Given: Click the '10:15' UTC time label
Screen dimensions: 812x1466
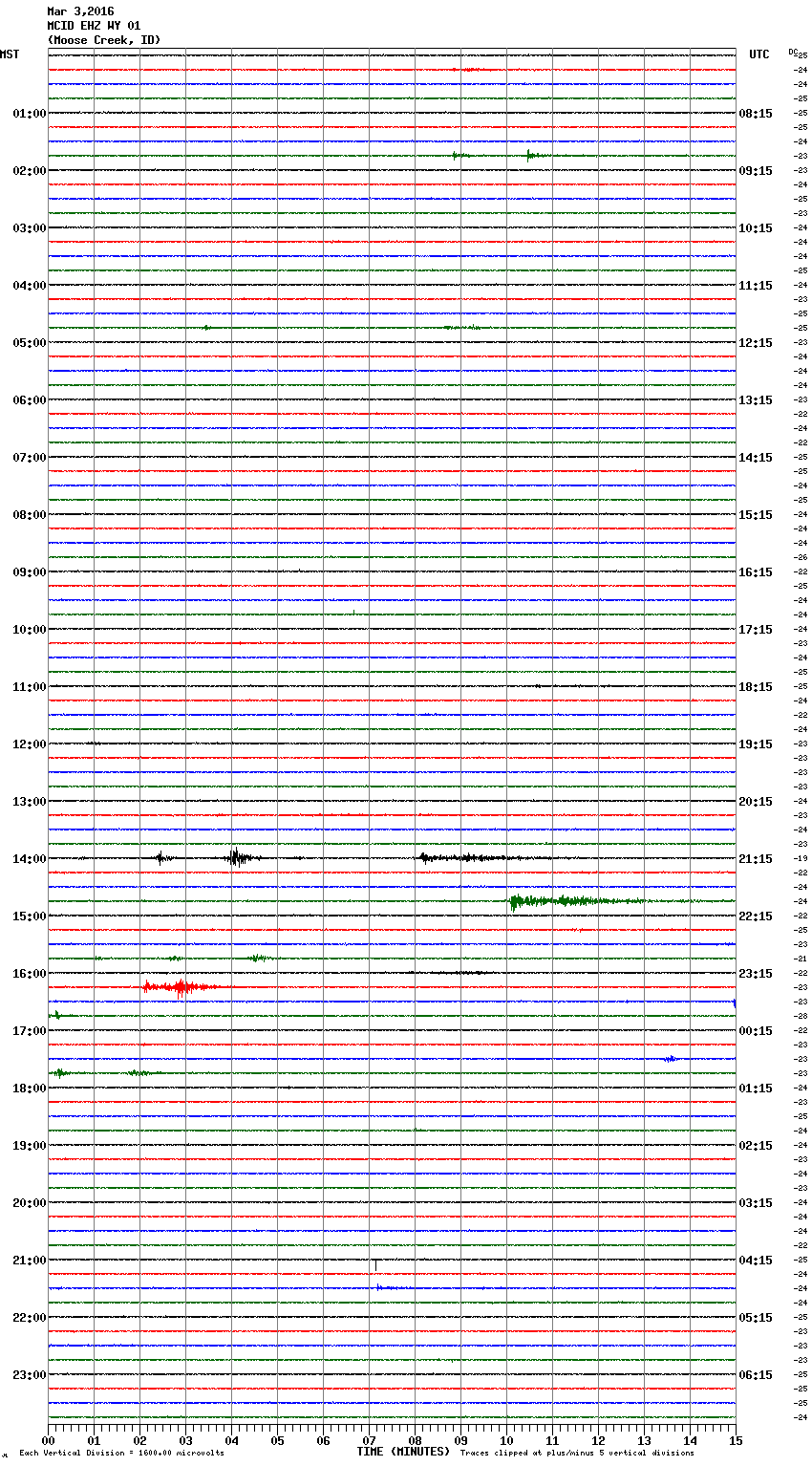Looking at the screenshot, I should click(756, 228).
